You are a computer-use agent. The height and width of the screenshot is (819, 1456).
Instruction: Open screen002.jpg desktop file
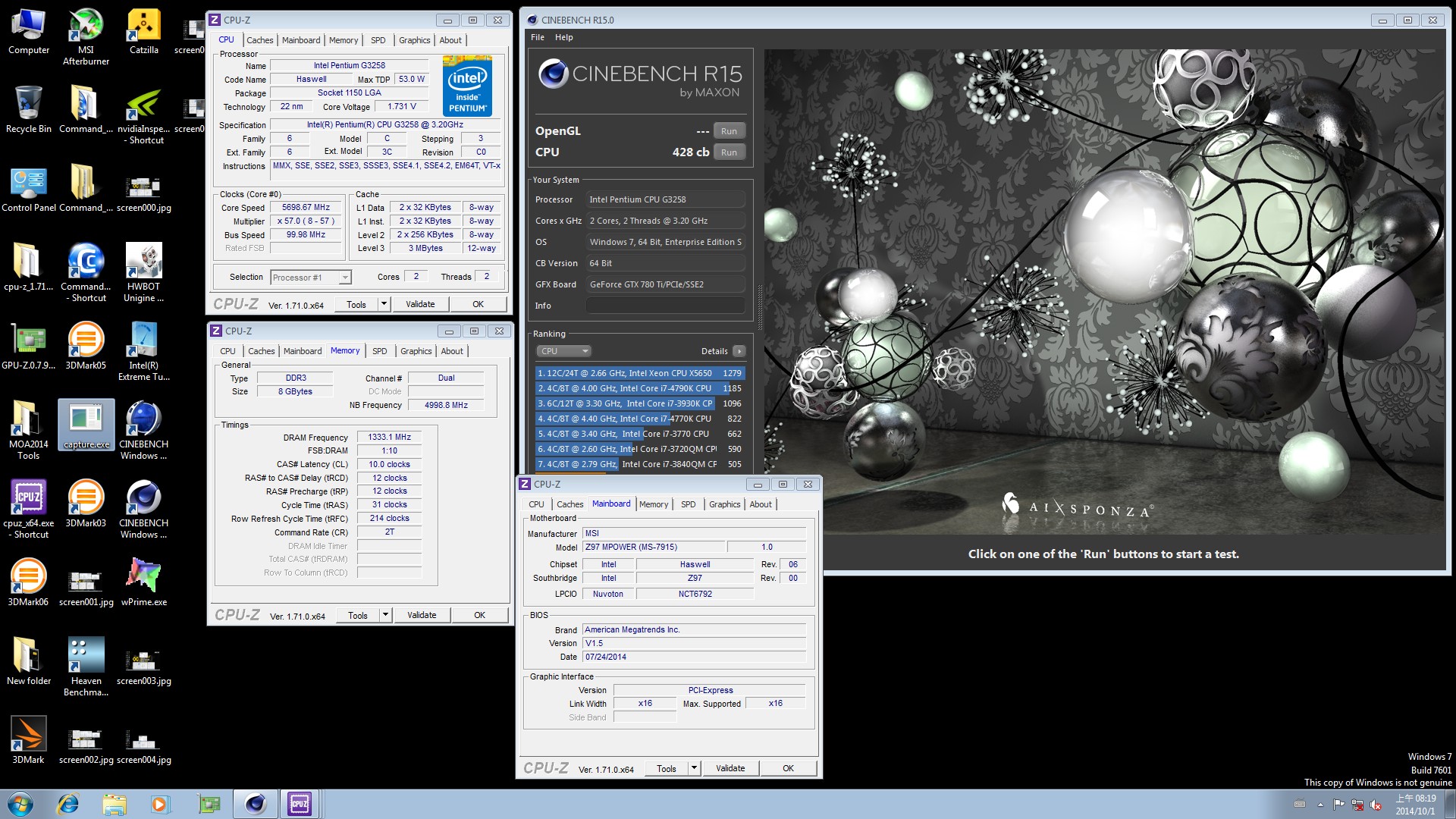86,746
